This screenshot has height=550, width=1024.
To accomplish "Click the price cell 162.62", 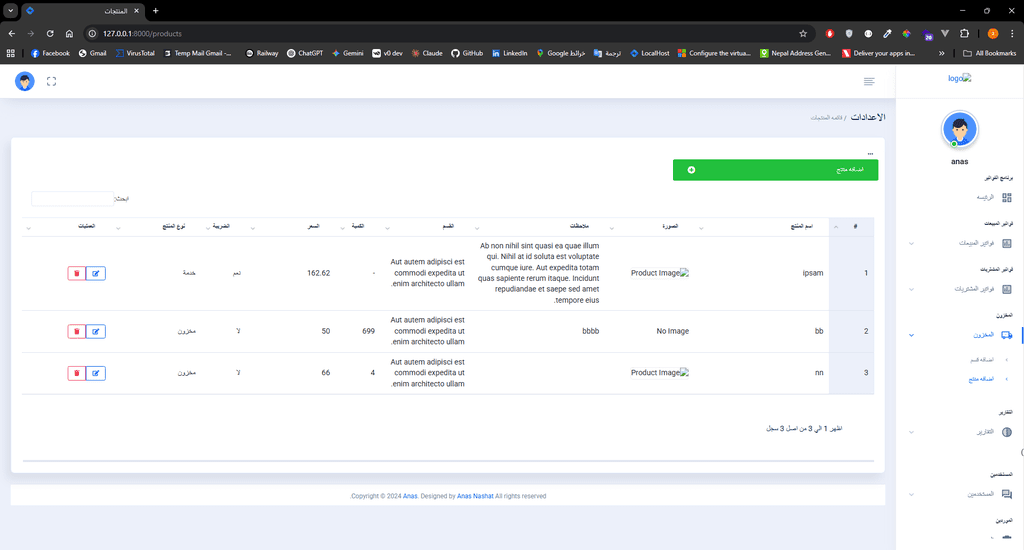I will point(319,273).
